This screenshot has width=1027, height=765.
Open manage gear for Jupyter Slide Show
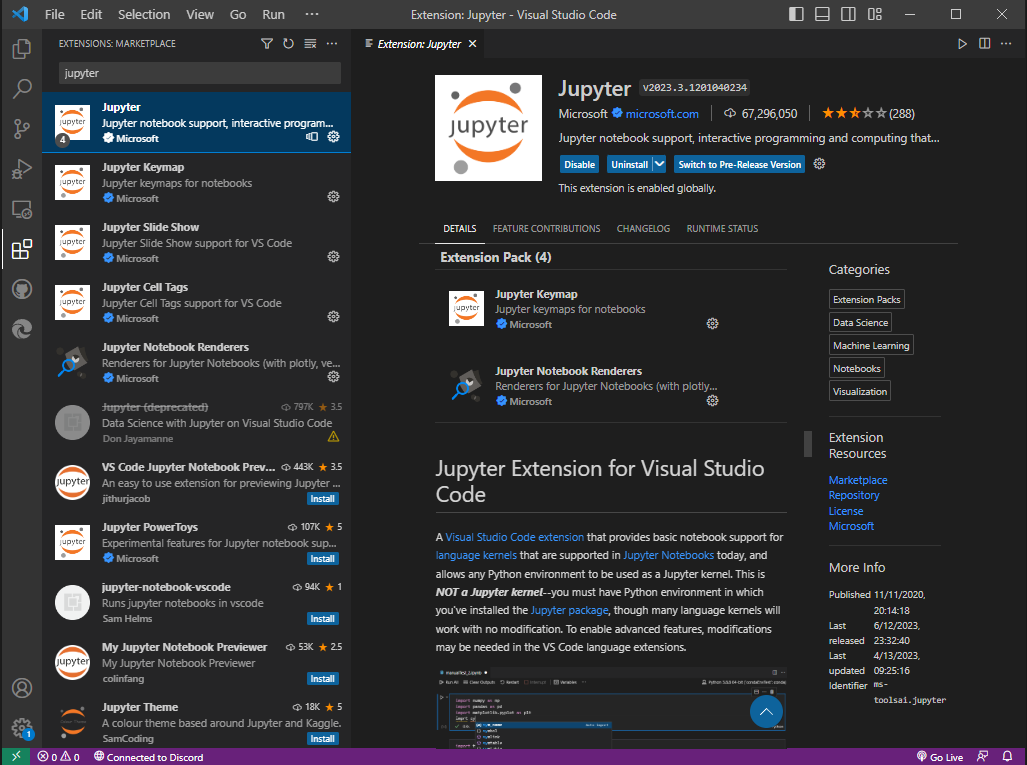tap(333, 257)
